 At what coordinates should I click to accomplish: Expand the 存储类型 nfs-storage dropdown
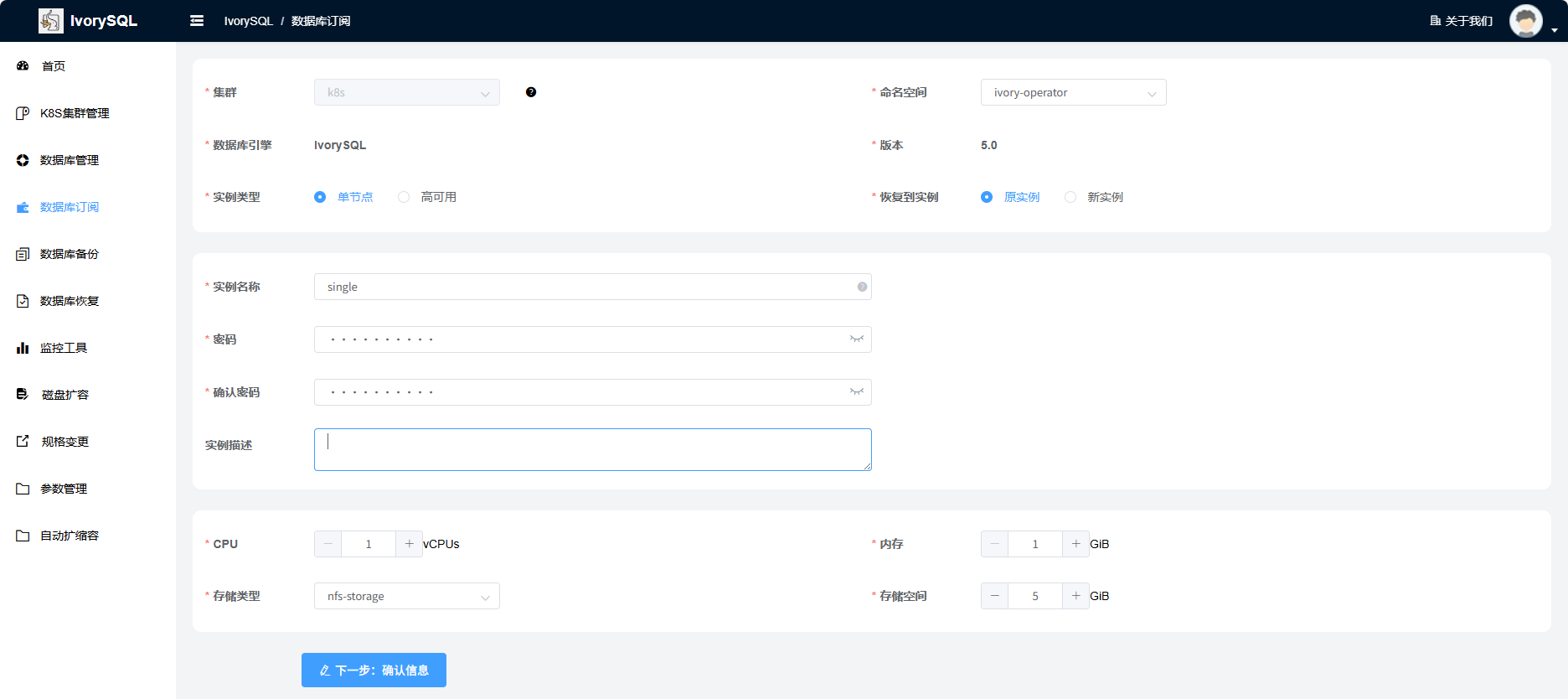406,596
